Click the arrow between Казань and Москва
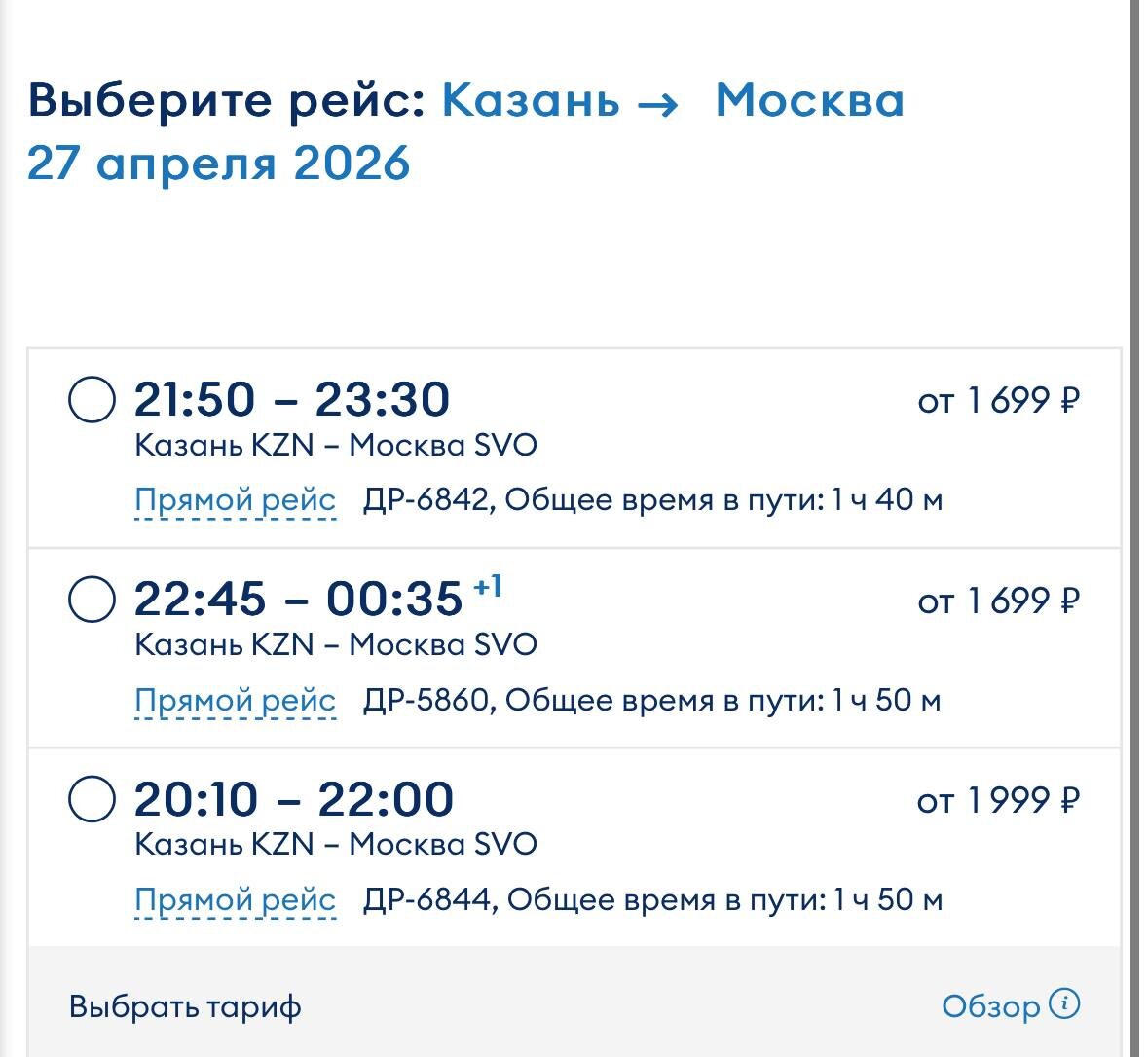This screenshot has height=1057, width=1148. point(657,106)
